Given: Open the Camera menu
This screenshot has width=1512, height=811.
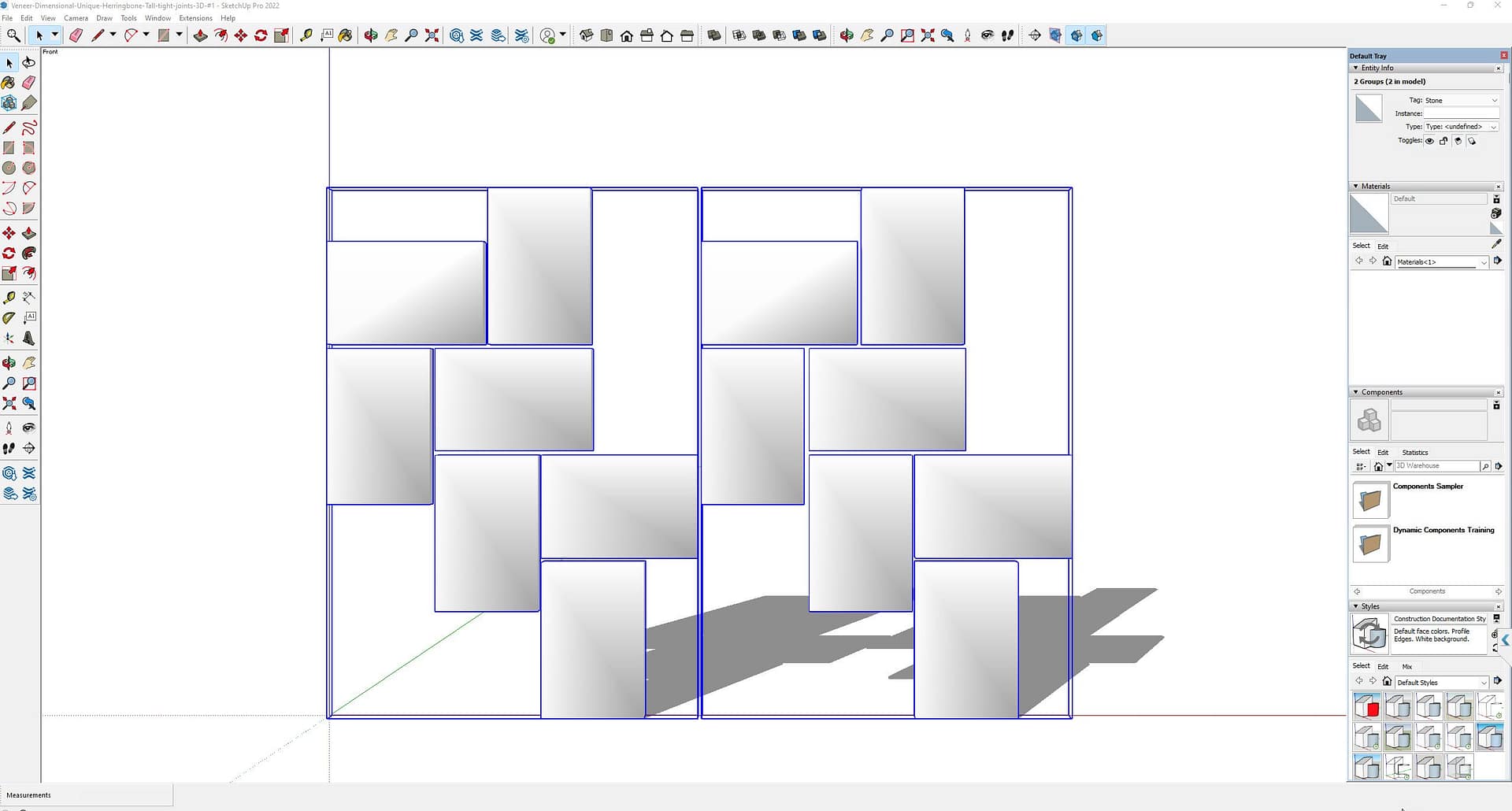Looking at the screenshot, I should (x=76, y=18).
